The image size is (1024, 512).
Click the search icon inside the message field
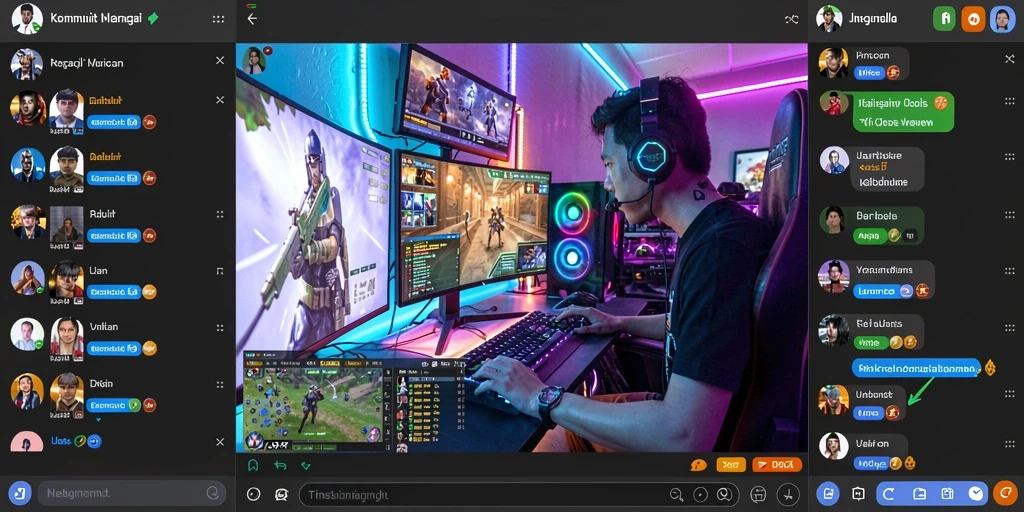point(676,494)
